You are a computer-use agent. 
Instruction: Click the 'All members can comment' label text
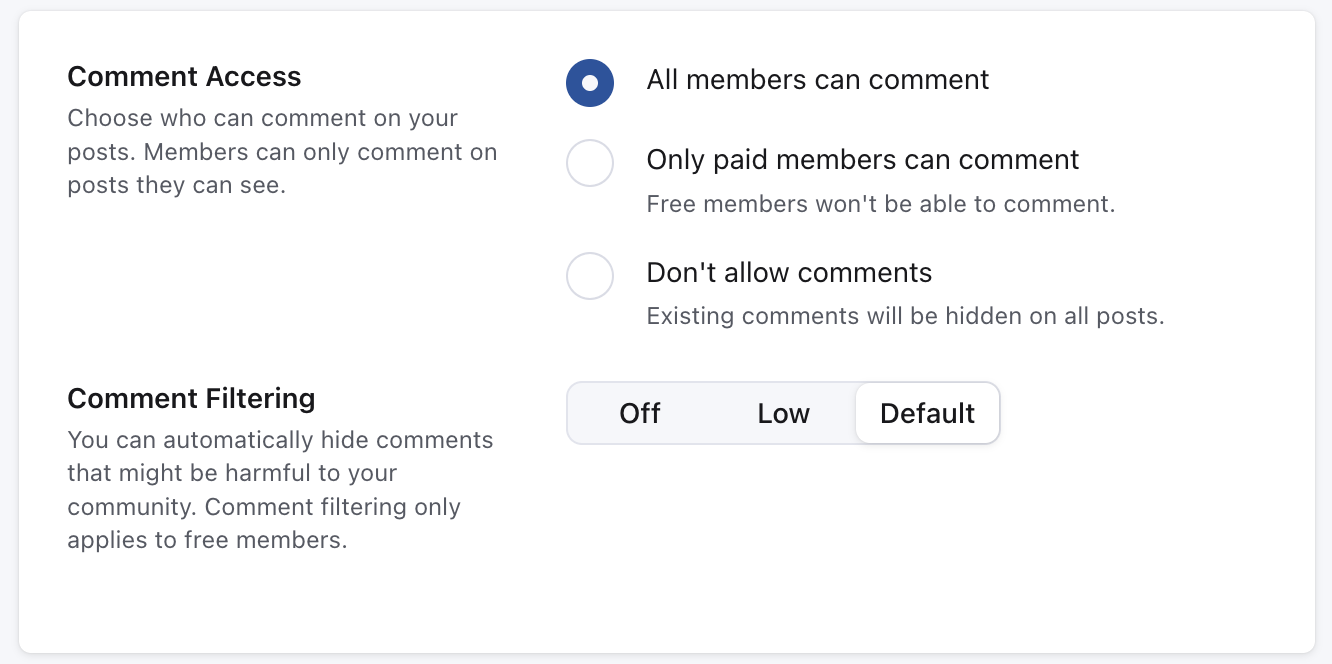click(x=817, y=79)
